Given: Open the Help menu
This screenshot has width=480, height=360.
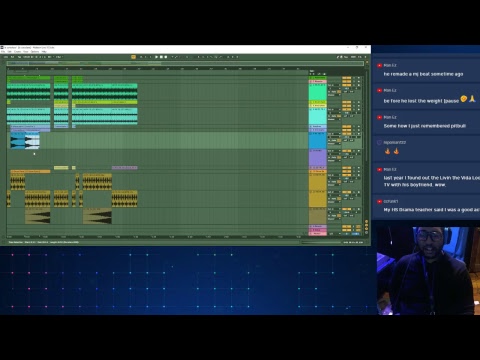Looking at the screenshot, I should [x=44, y=52].
